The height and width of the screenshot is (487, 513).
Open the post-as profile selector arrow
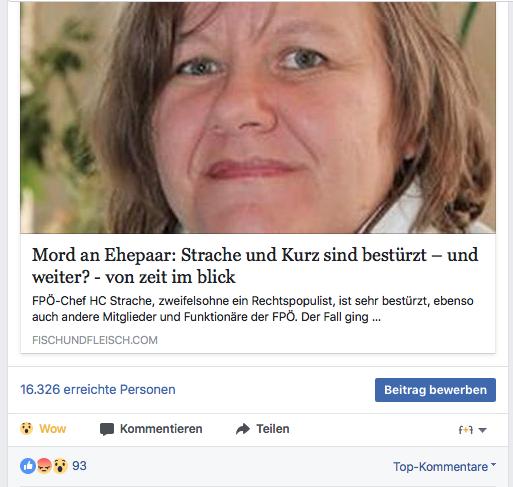482,430
